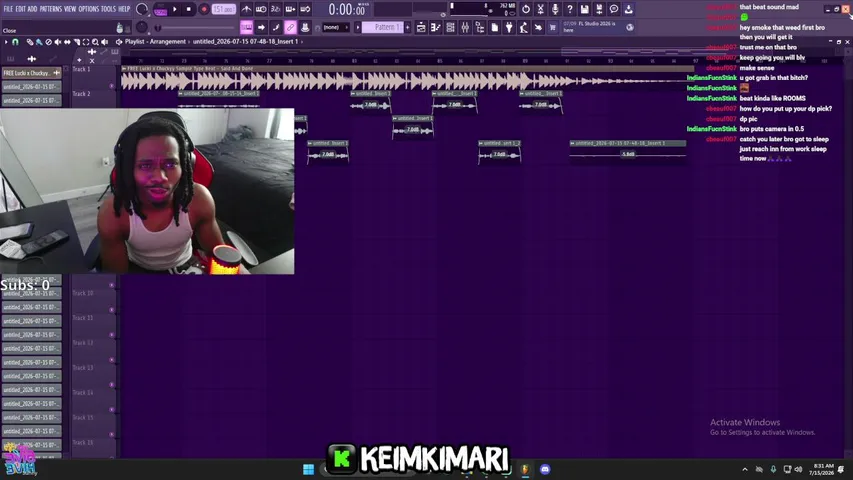Click the 0:00:00 time display
This screenshot has width=853, height=480.
tap(347, 9)
